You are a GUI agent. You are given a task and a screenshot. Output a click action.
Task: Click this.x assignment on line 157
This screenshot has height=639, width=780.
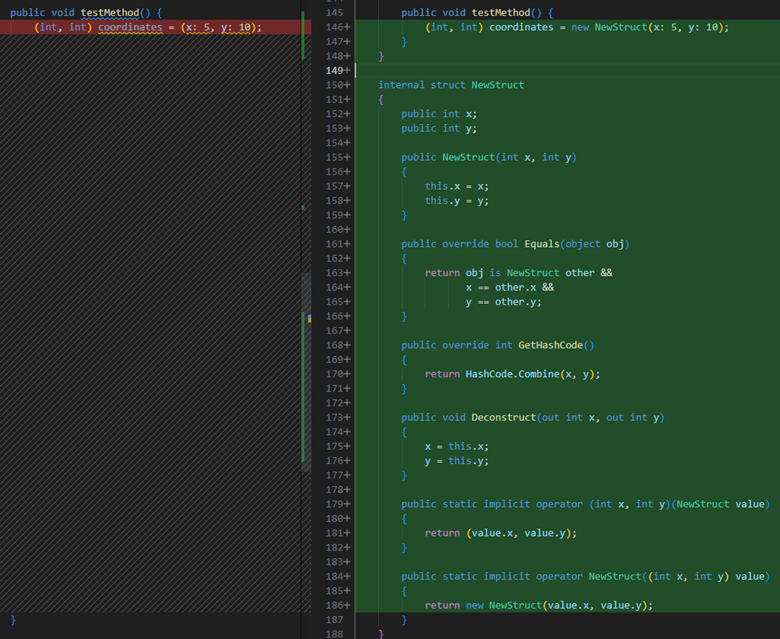click(456, 186)
